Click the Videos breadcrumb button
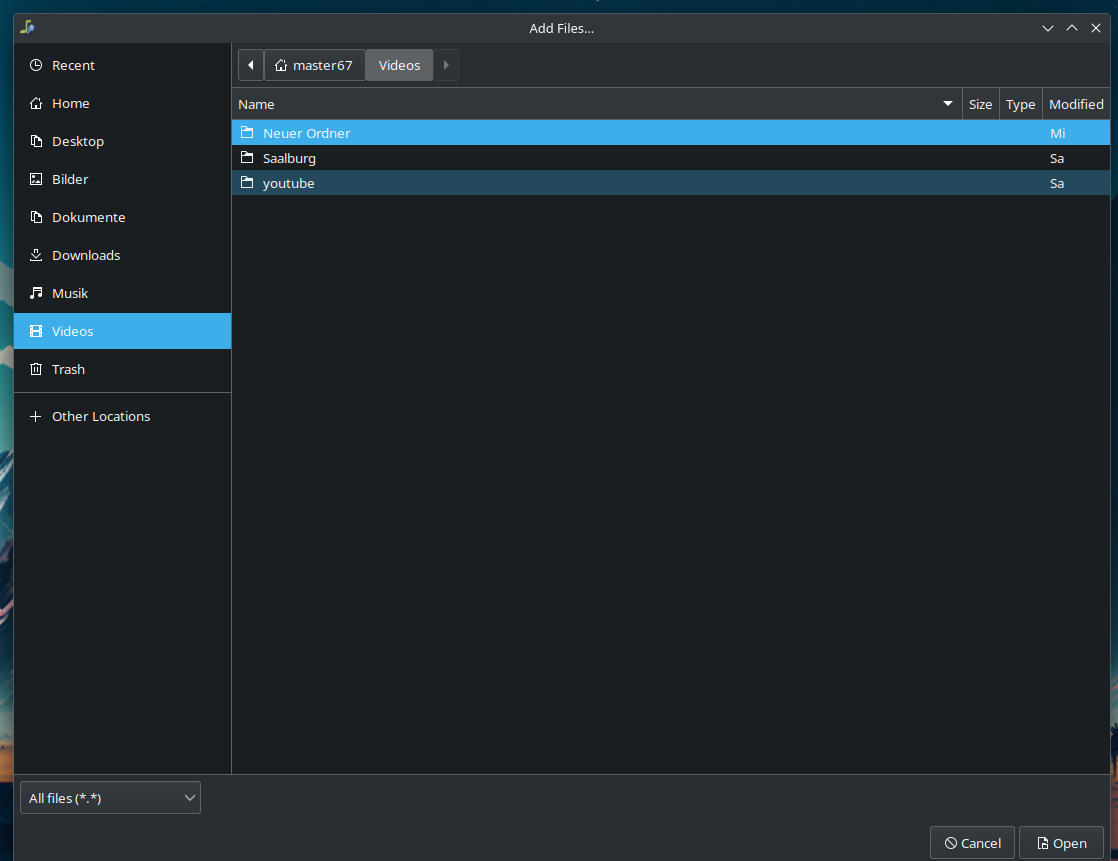The height and width of the screenshot is (861, 1118). [x=399, y=65]
